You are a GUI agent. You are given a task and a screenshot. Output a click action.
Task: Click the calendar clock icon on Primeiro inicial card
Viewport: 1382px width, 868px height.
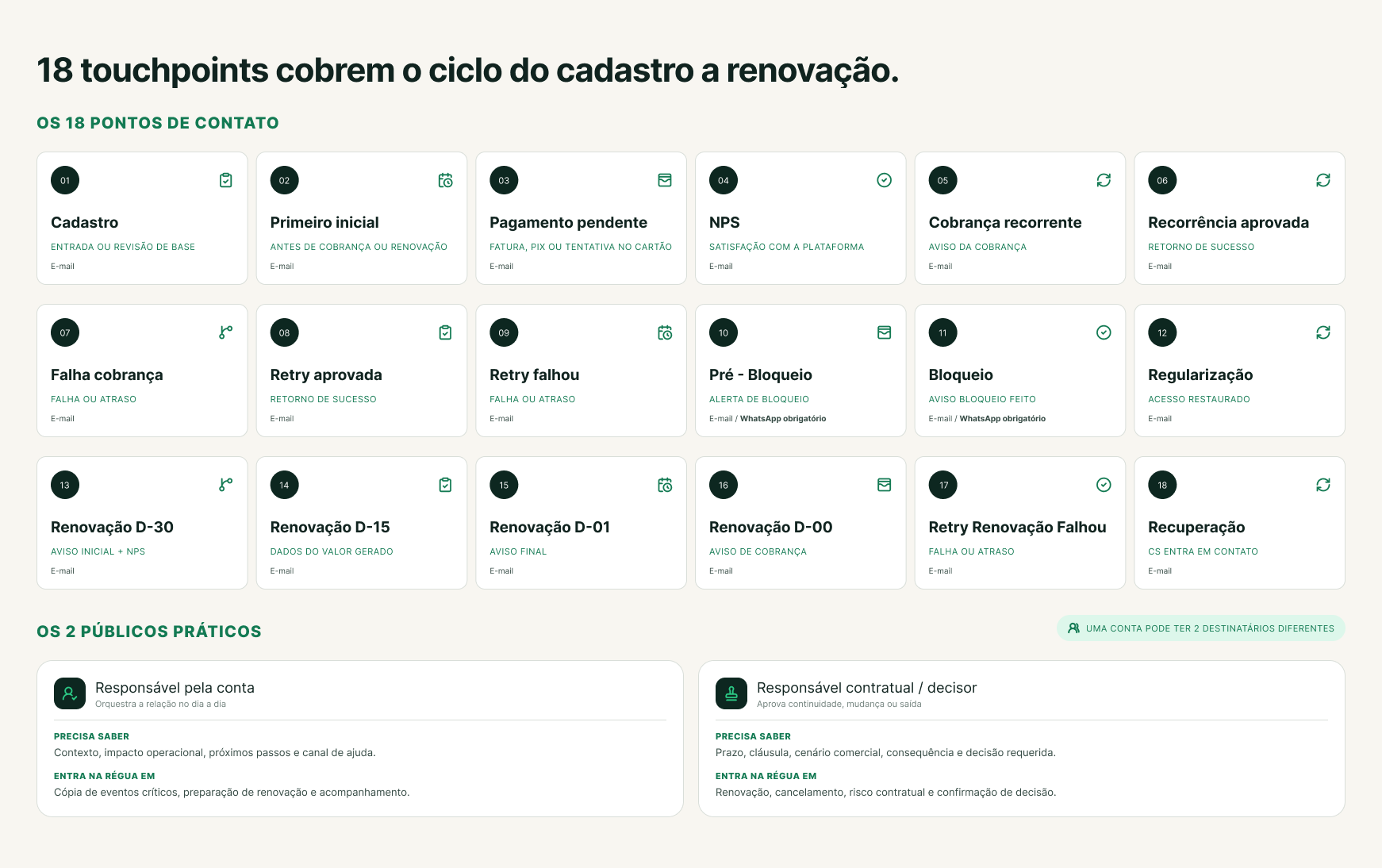pyautogui.click(x=446, y=180)
